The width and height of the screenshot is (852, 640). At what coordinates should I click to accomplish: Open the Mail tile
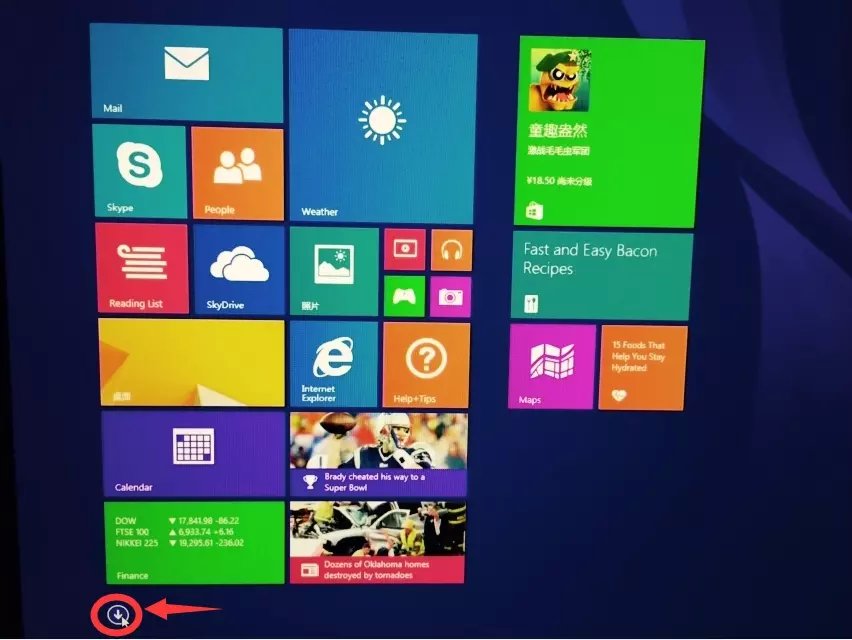[x=186, y=73]
